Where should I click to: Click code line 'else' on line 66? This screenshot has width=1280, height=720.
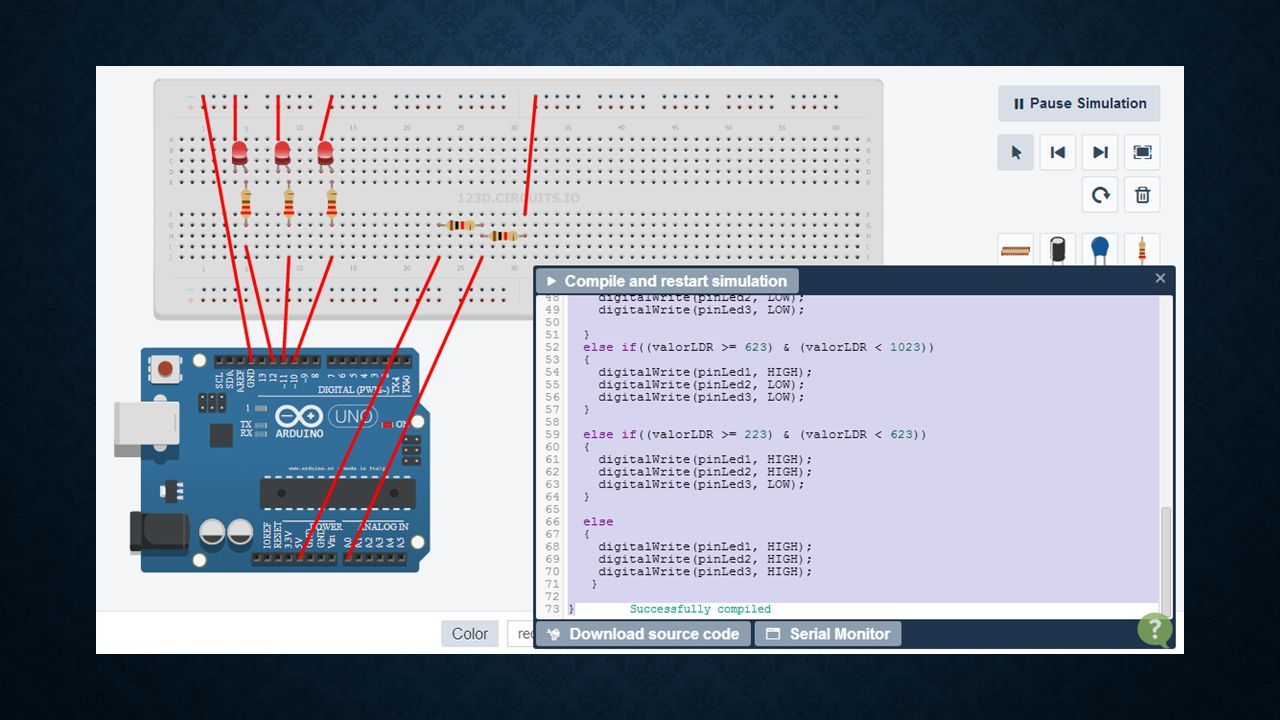pos(598,522)
